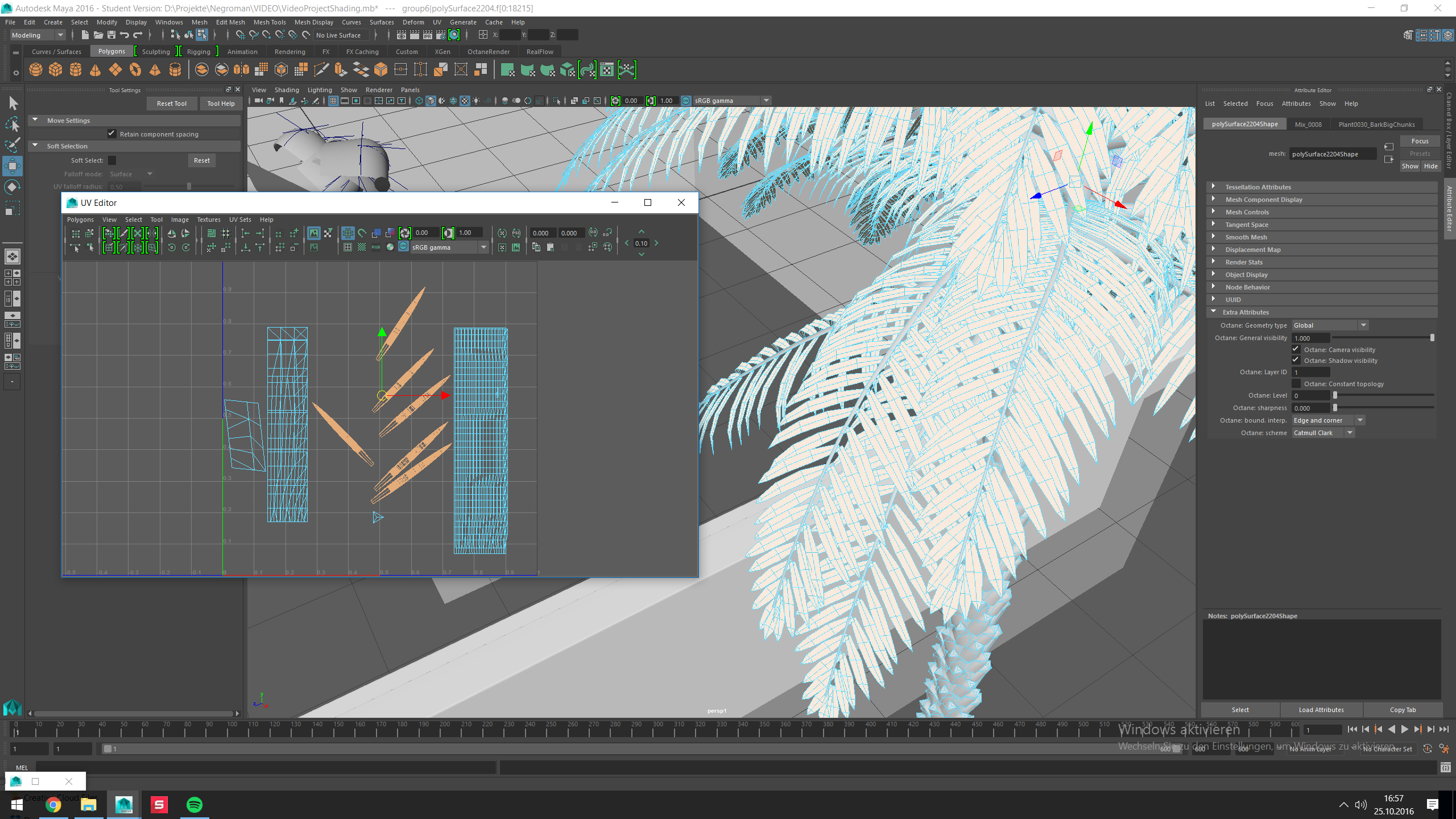Screen dimensions: 1456x819
Task: Click play forward on timeline controls
Action: click(1405, 729)
